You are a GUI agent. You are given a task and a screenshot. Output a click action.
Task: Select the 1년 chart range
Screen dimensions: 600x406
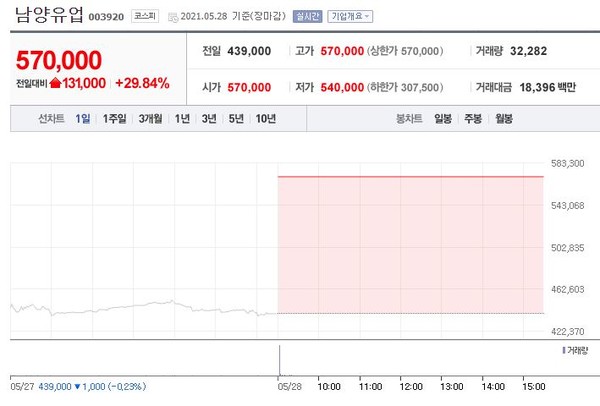click(182, 119)
